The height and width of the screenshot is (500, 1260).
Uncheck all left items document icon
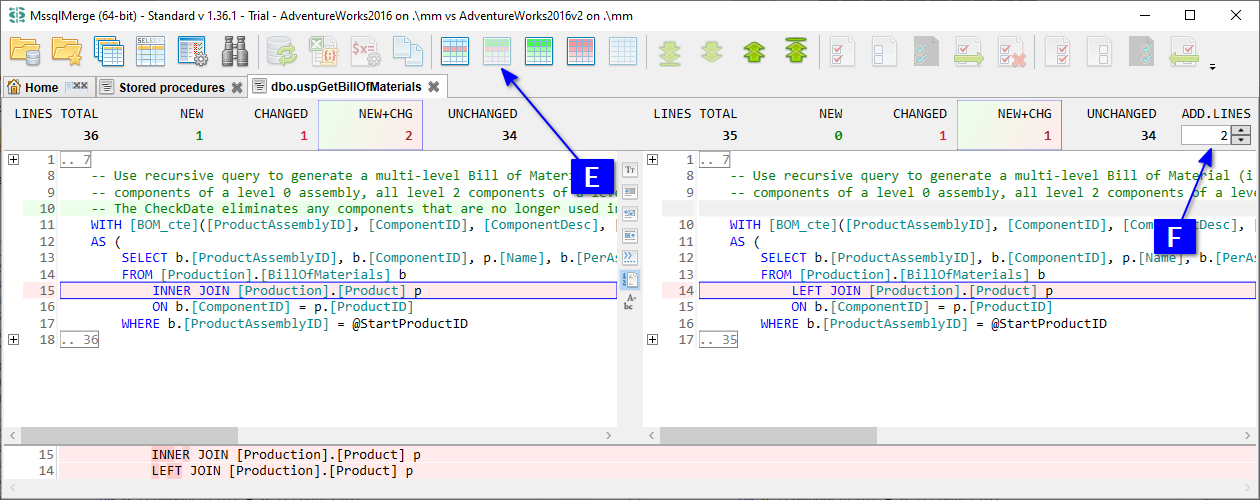click(885, 51)
